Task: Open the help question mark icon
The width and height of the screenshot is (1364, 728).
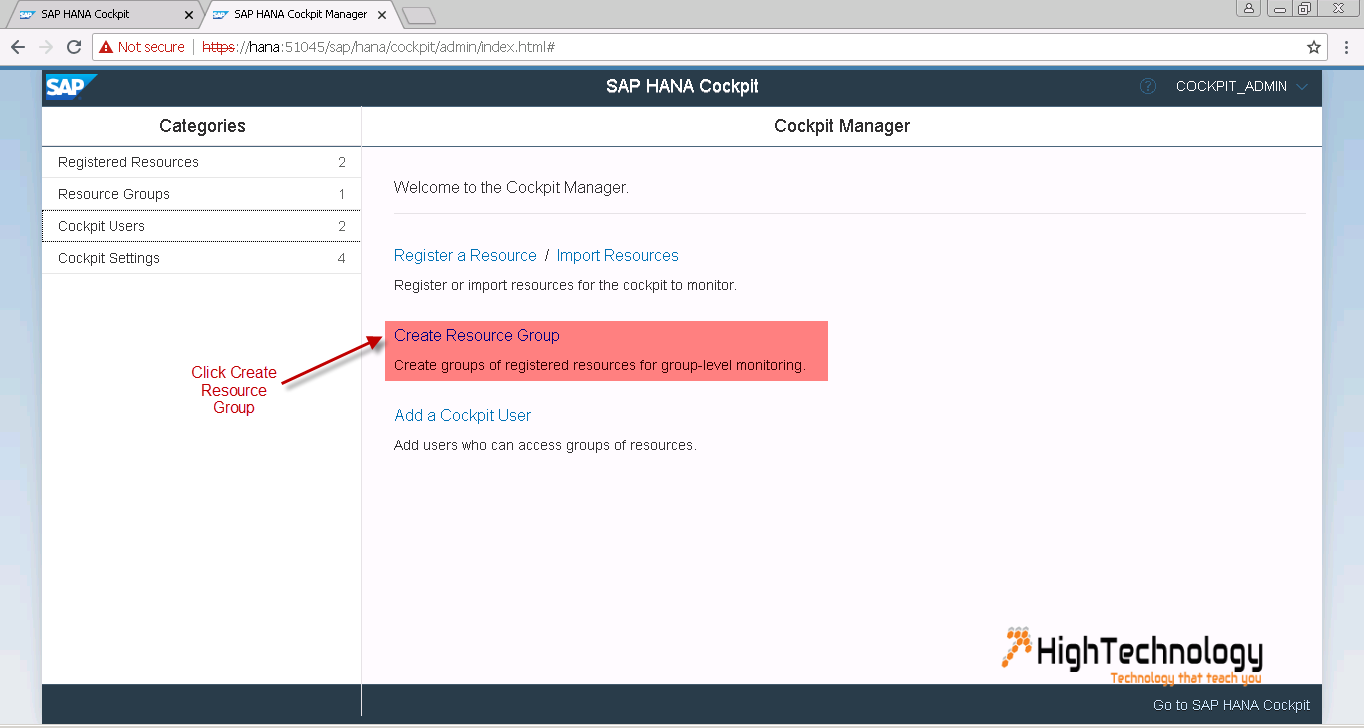Action: 1148,86
